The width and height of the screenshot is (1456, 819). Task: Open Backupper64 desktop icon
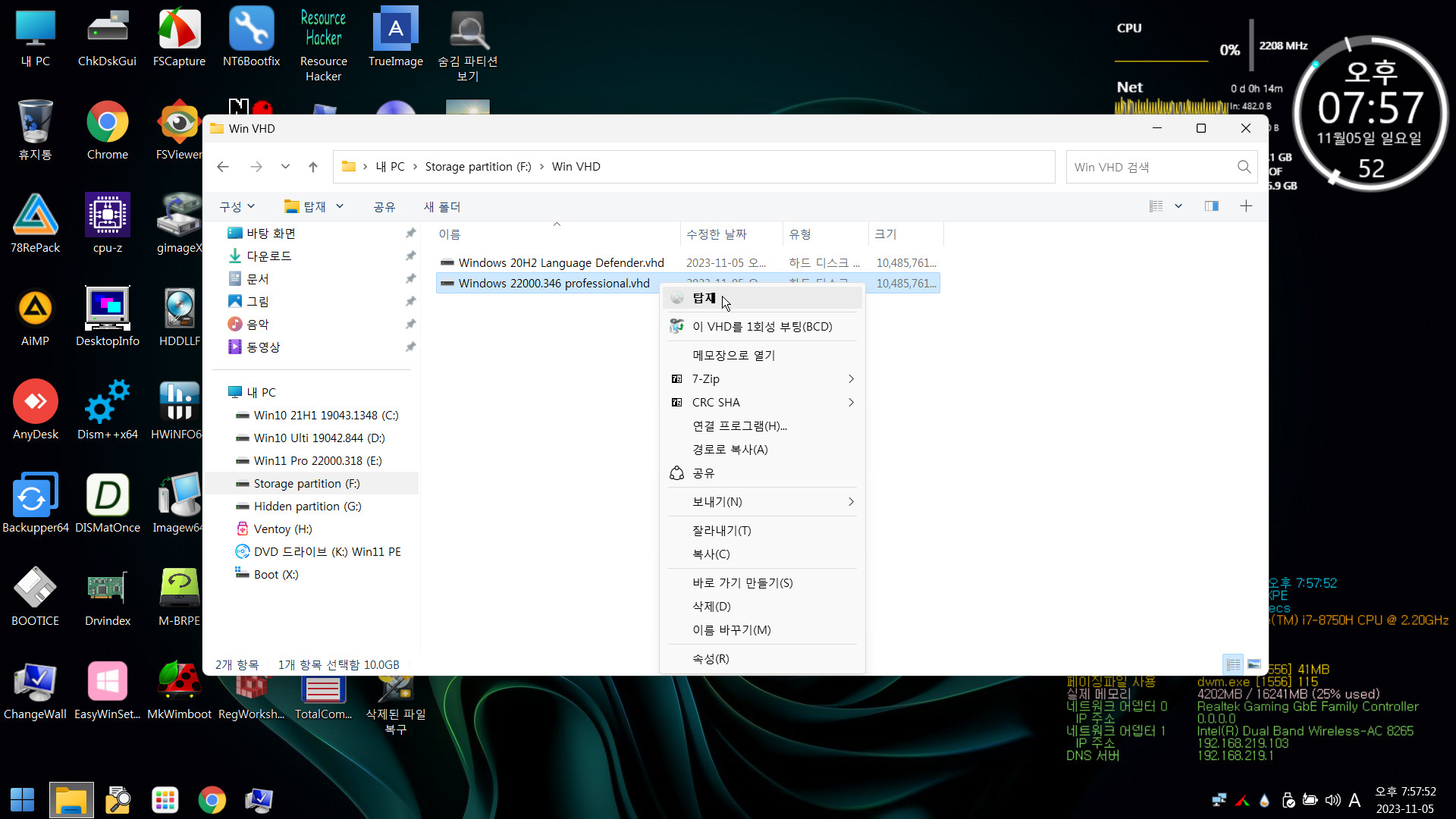pos(36,504)
